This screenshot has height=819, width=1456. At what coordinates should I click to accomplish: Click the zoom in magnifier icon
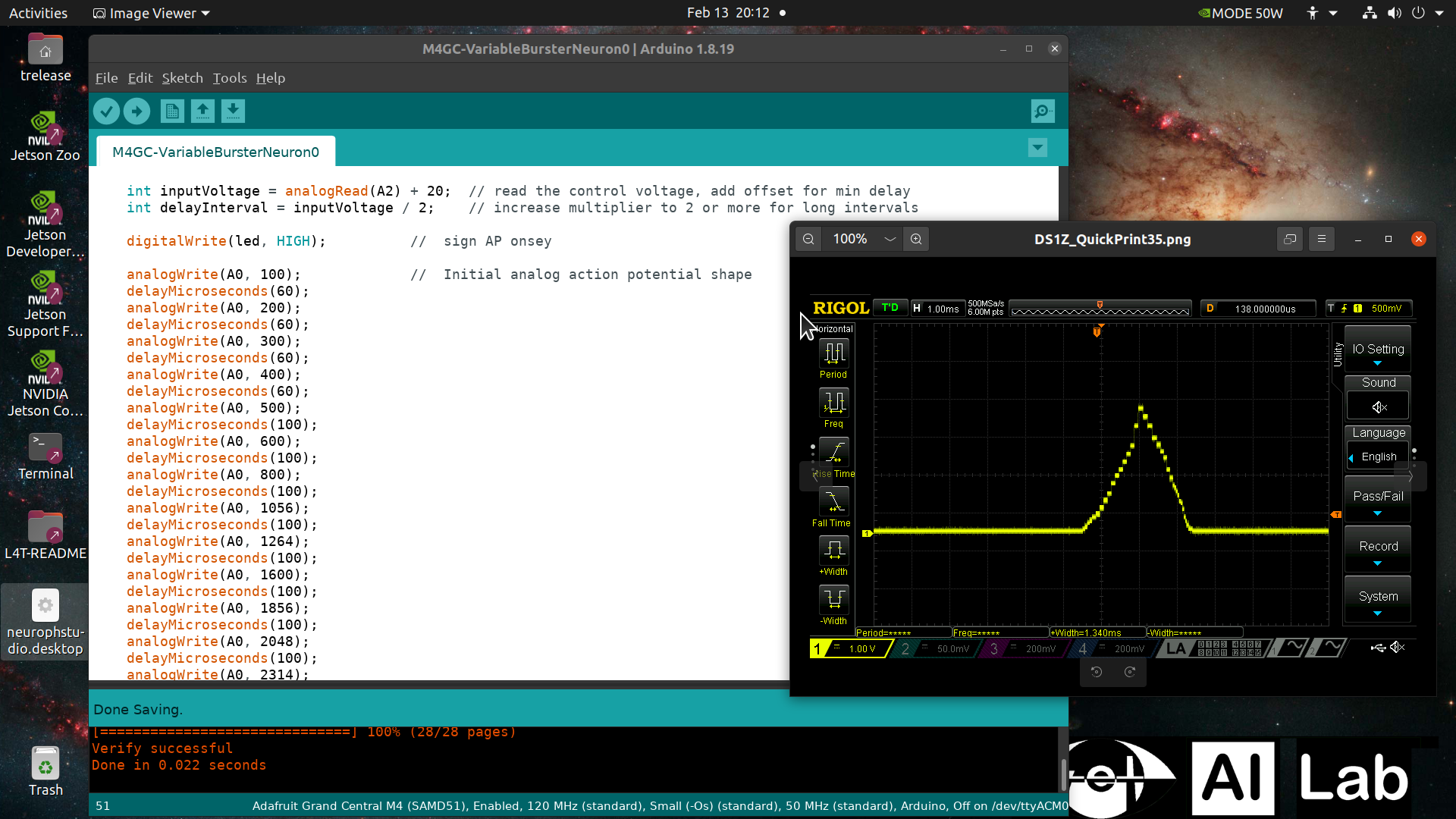(916, 239)
